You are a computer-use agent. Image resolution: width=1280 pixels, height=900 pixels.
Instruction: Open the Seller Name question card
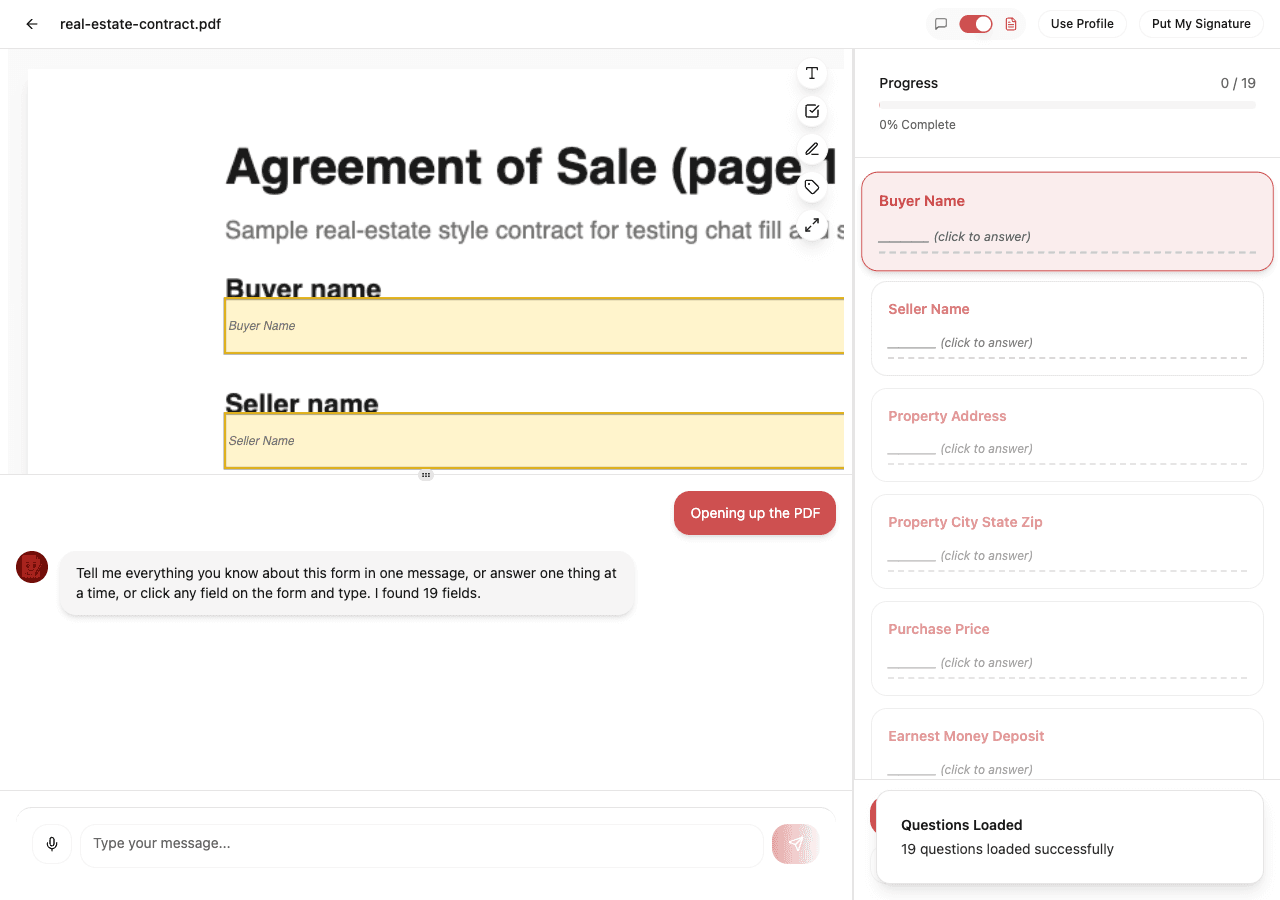pyautogui.click(x=1067, y=328)
